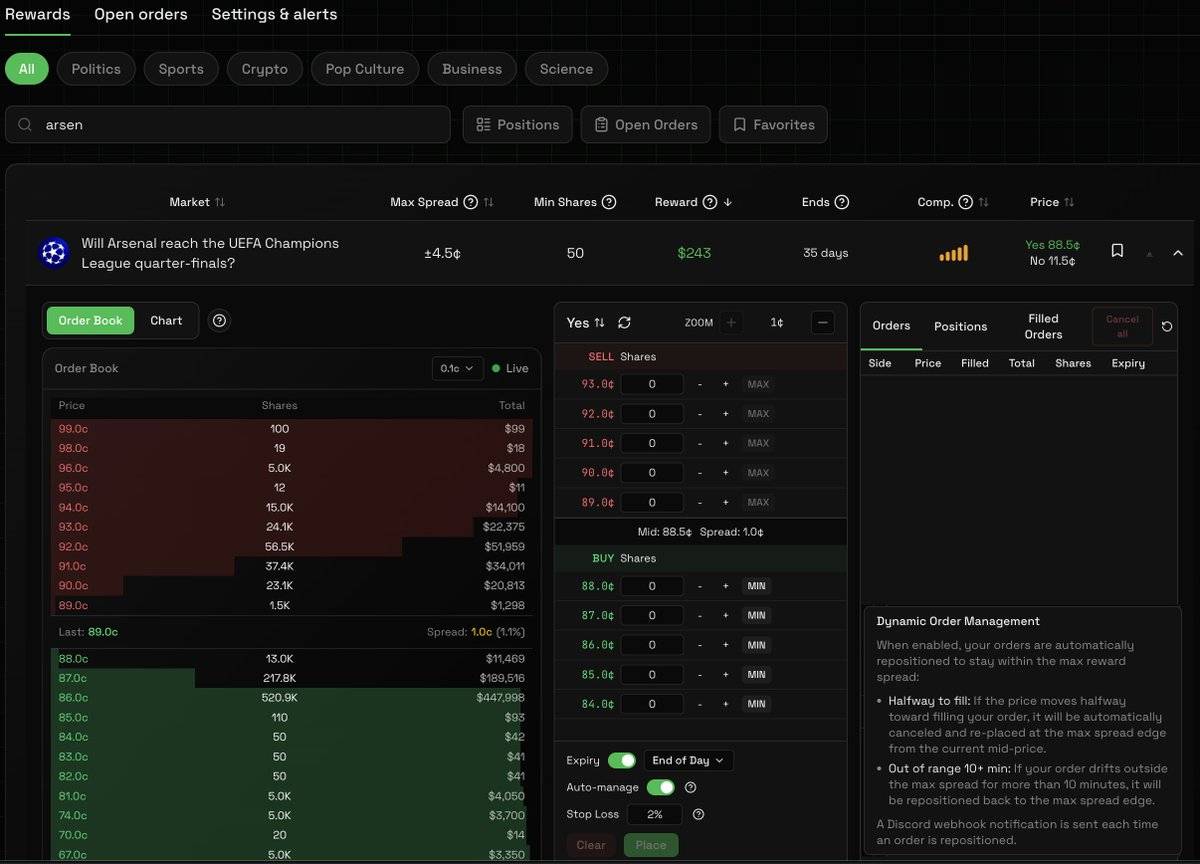
Task: Select the Order Book tab
Action: (90, 321)
